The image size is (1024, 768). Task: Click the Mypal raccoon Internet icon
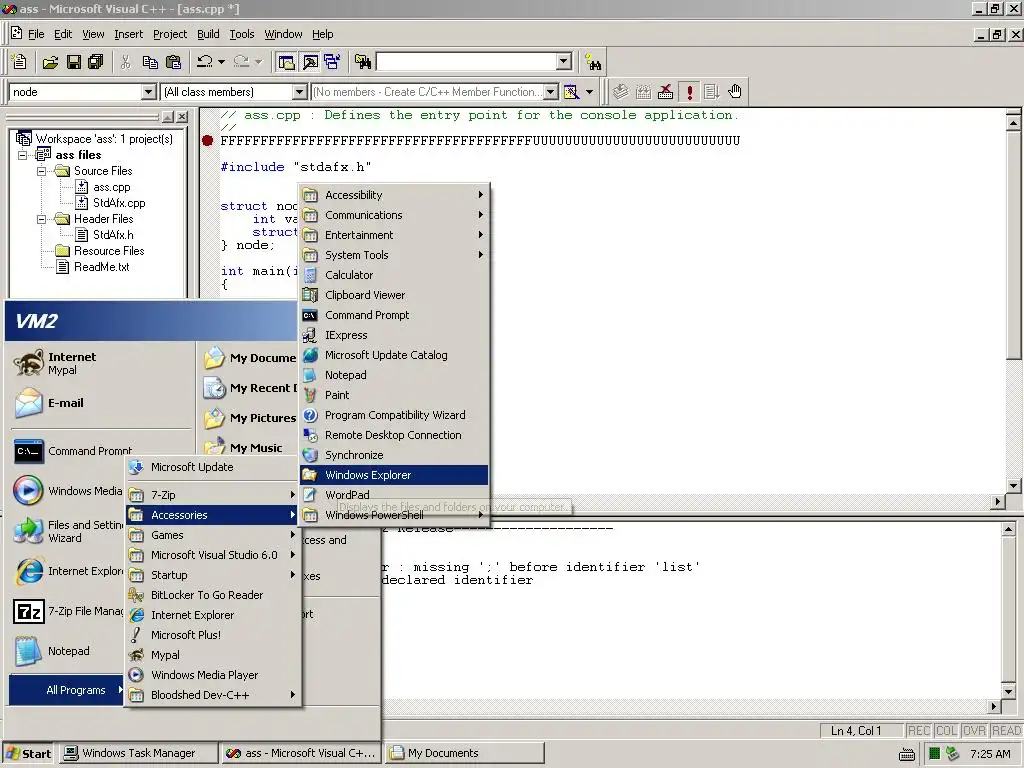pyautogui.click(x=29, y=363)
